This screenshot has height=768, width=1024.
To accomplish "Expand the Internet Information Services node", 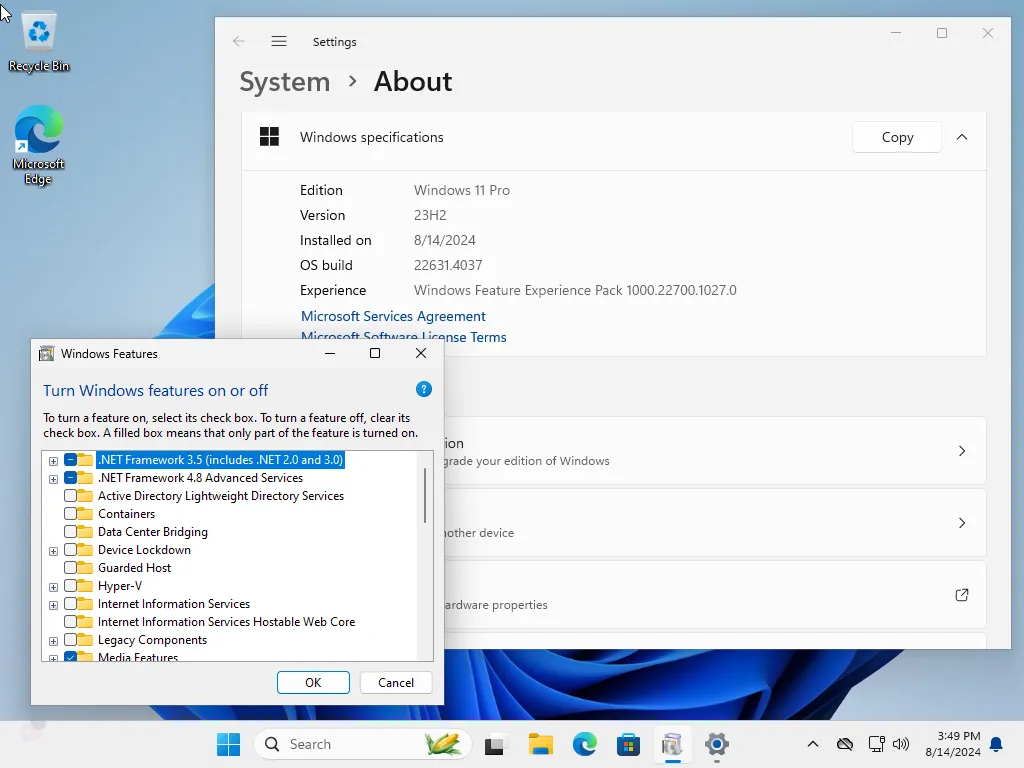I will (54, 605).
